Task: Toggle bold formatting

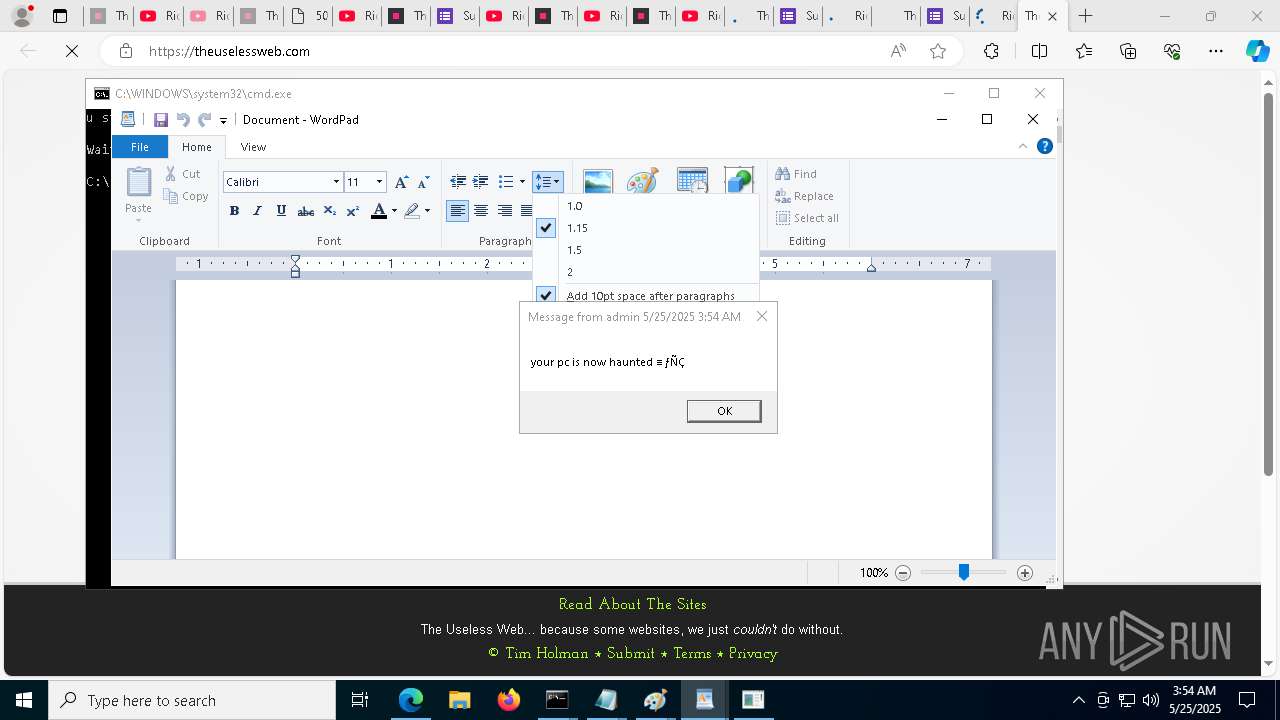Action: [x=234, y=211]
